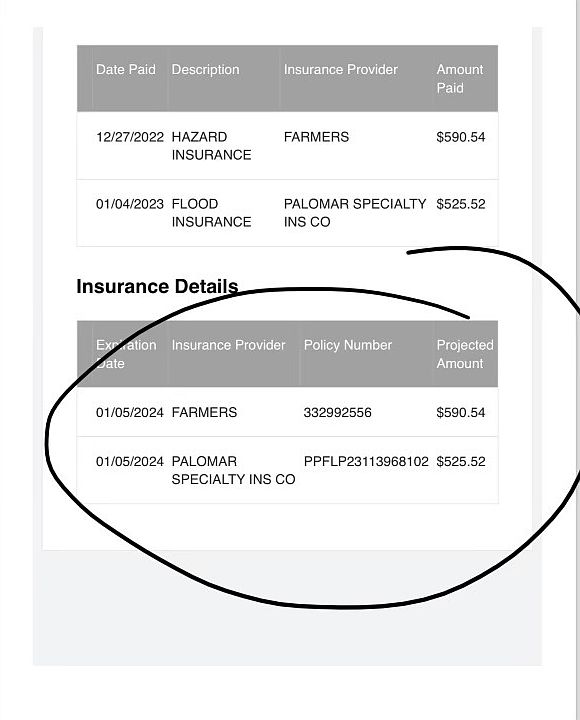Click the $525.52 amount paid value
580x720 pixels.
point(461,204)
